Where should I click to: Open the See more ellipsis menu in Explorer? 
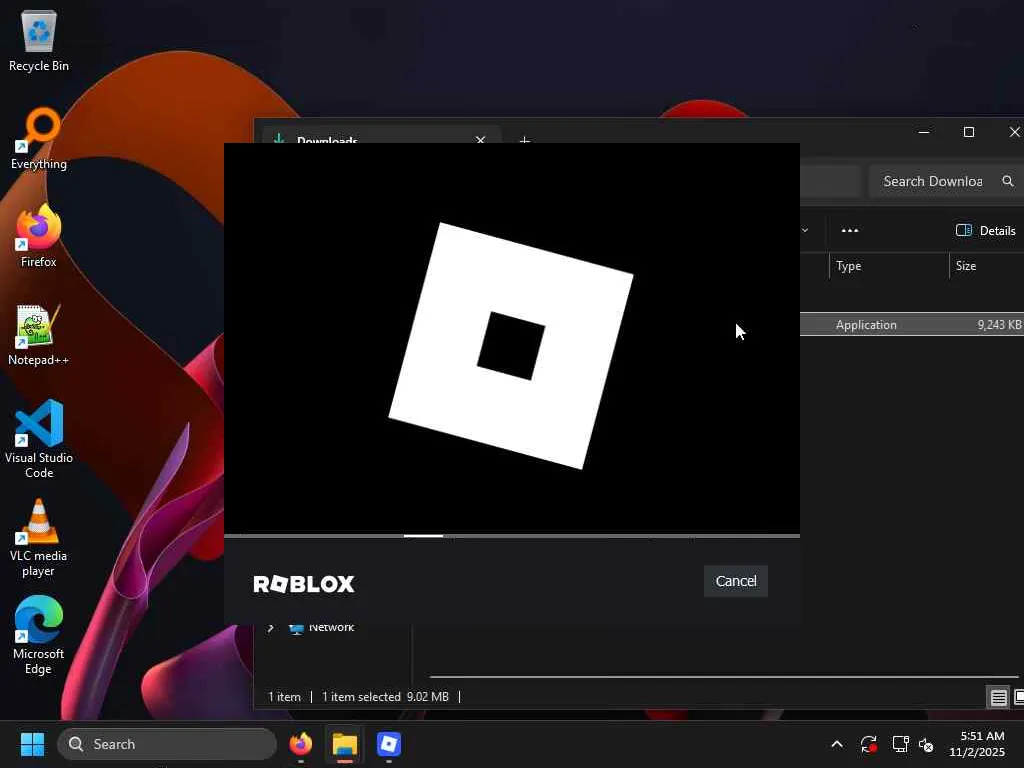(850, 231)
